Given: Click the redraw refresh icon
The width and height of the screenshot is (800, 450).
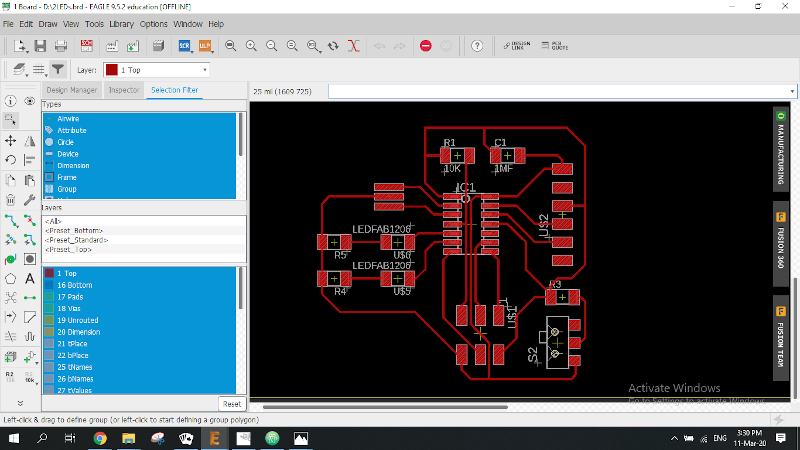Looking at the screenshot, I should pyautogui.click(x=333, y=46).
